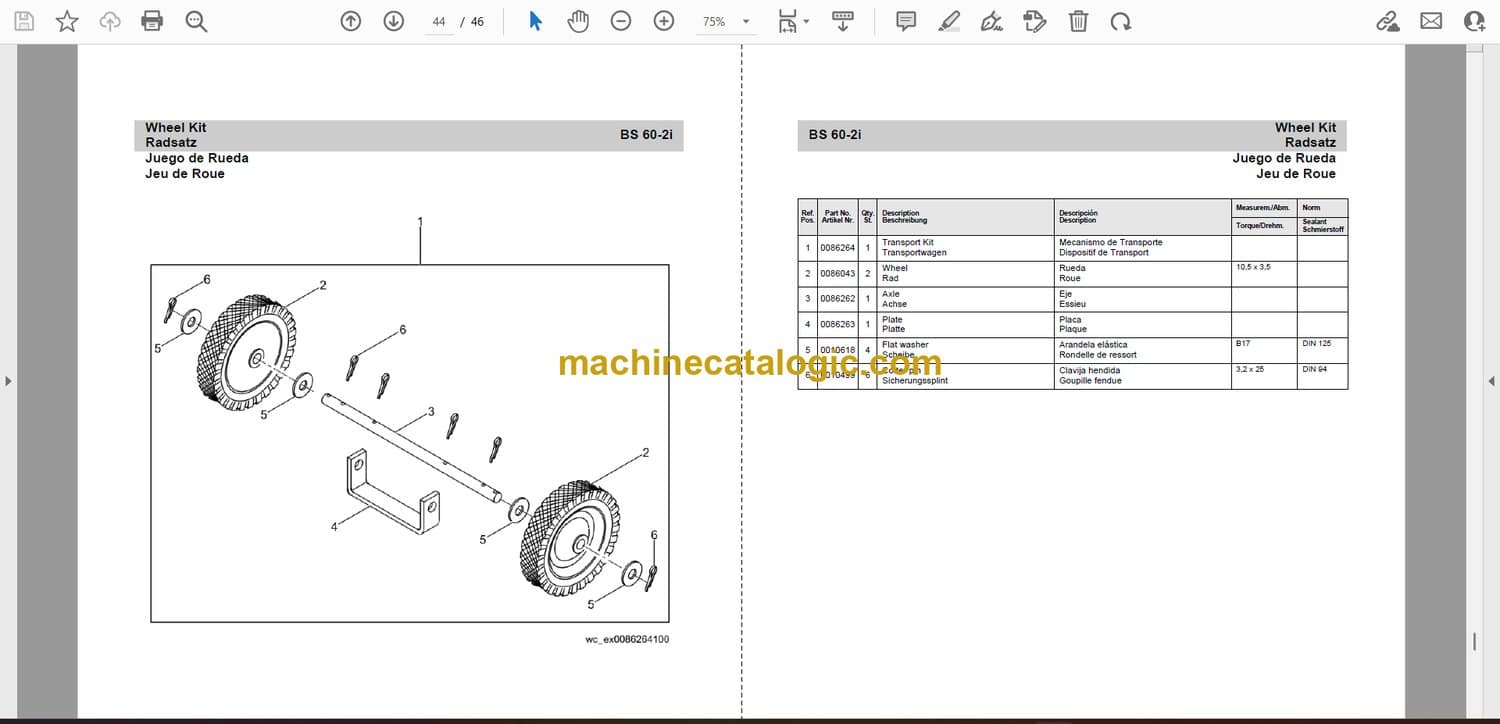This screenshot has width=1500, height=724.
Task: Click the "B17" measurement value
Action: coord(1243,343)
